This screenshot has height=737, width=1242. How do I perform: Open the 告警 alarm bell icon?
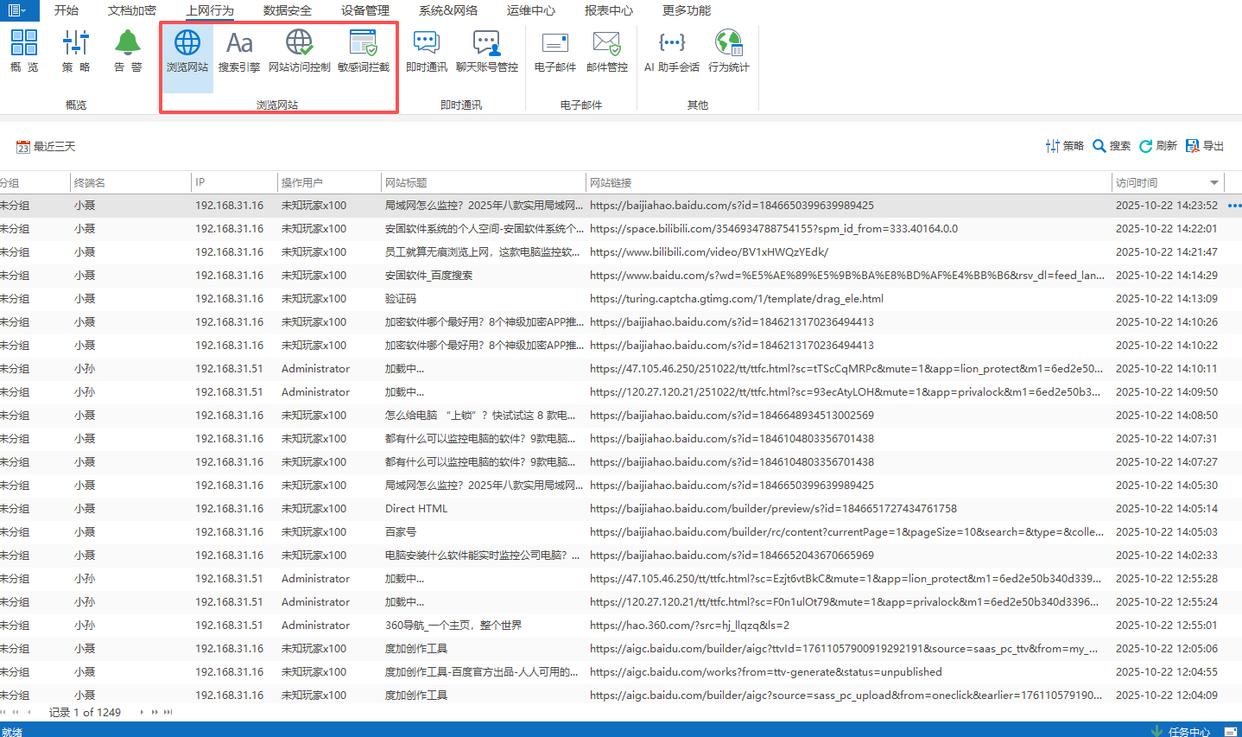pyautogui.click(x=127, y=50)
